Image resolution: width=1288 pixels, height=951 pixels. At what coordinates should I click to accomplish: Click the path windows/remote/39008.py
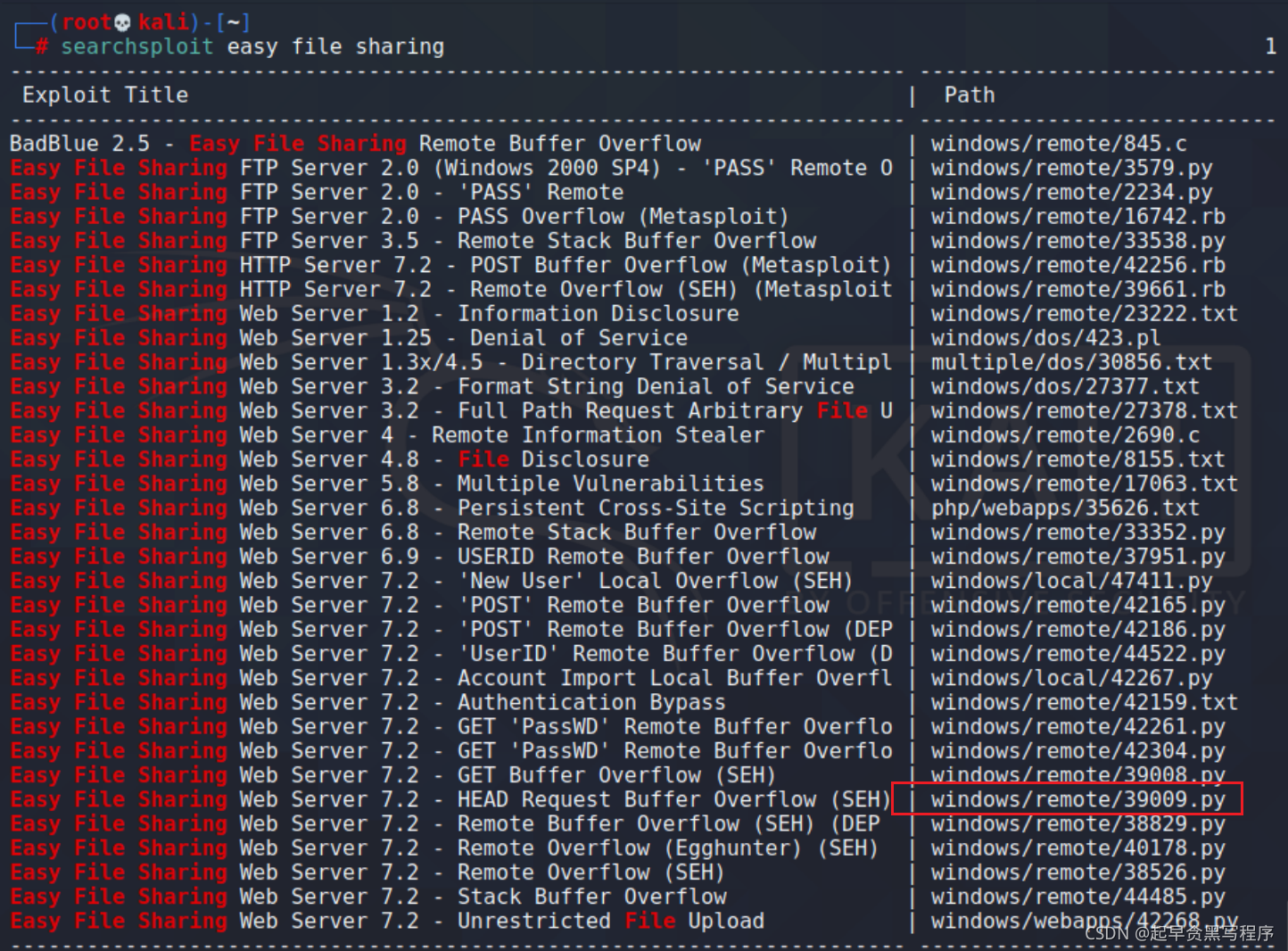[x=1077, y=775]
